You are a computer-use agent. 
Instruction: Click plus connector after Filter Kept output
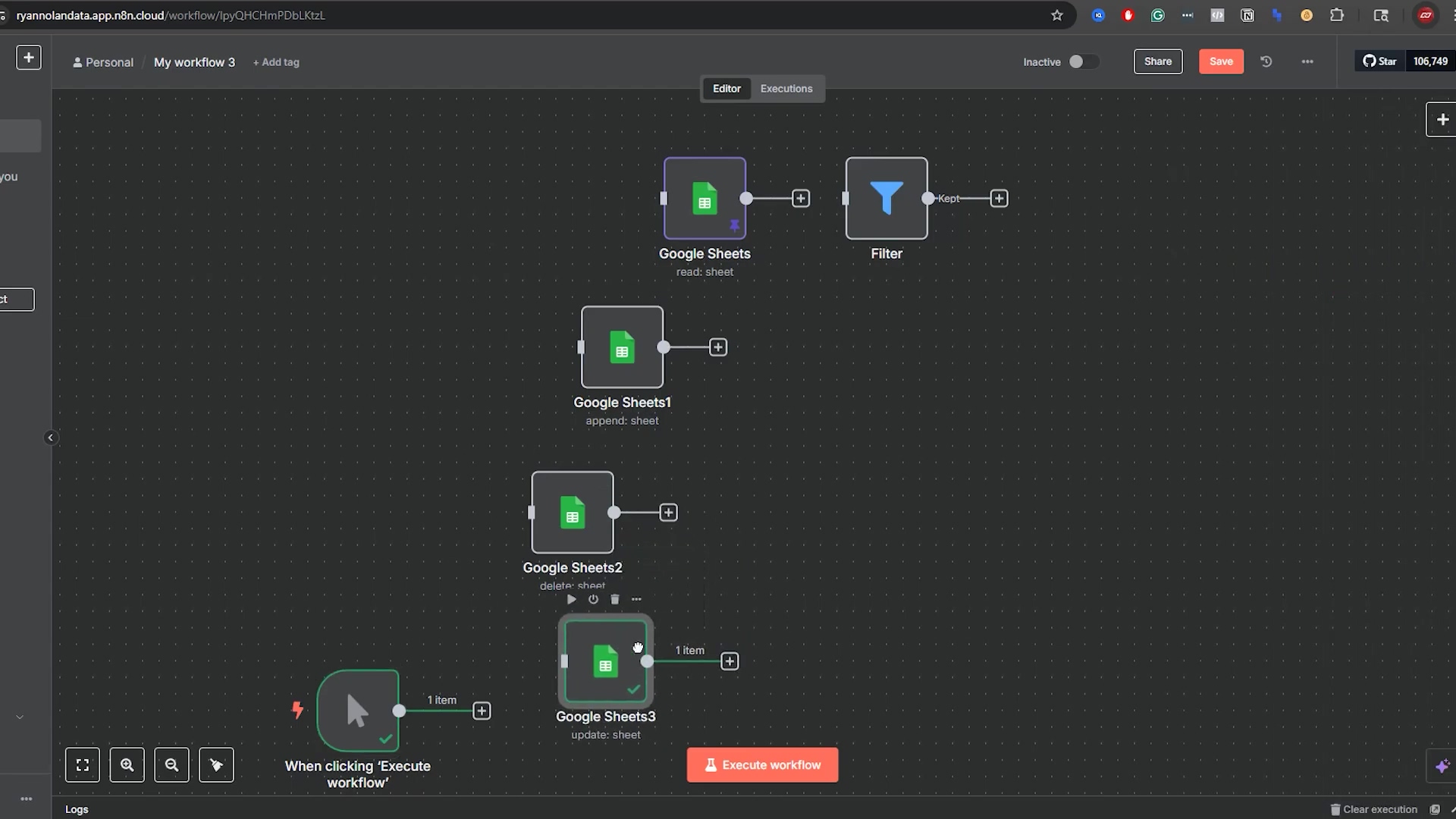pos(999,199)
